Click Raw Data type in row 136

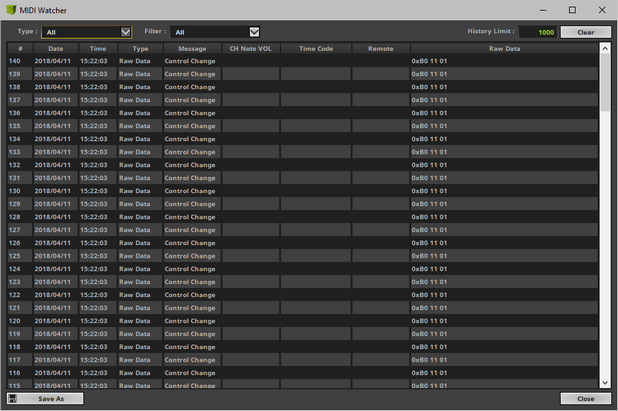[x=135, y=113]
